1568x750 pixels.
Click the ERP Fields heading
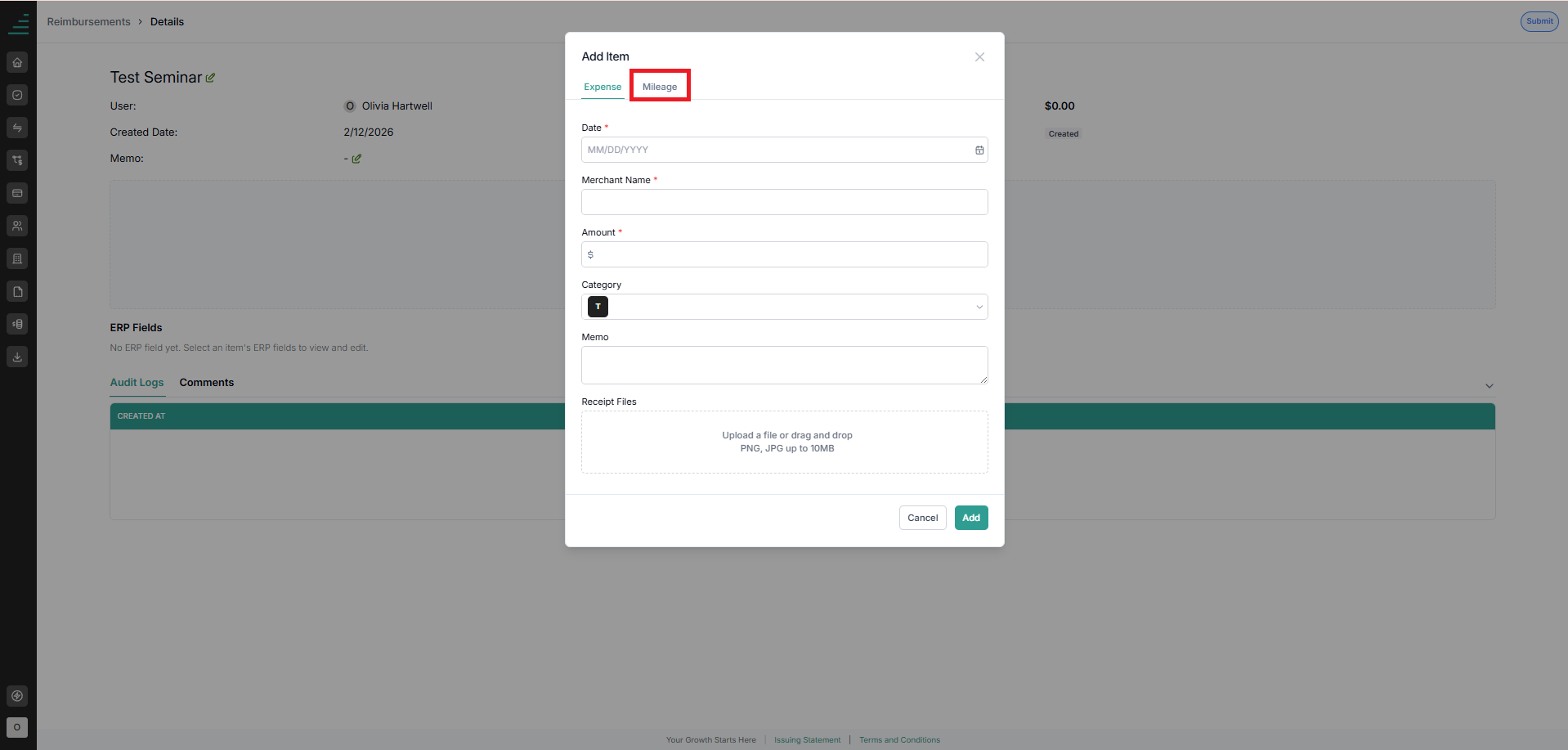[137, 328]
